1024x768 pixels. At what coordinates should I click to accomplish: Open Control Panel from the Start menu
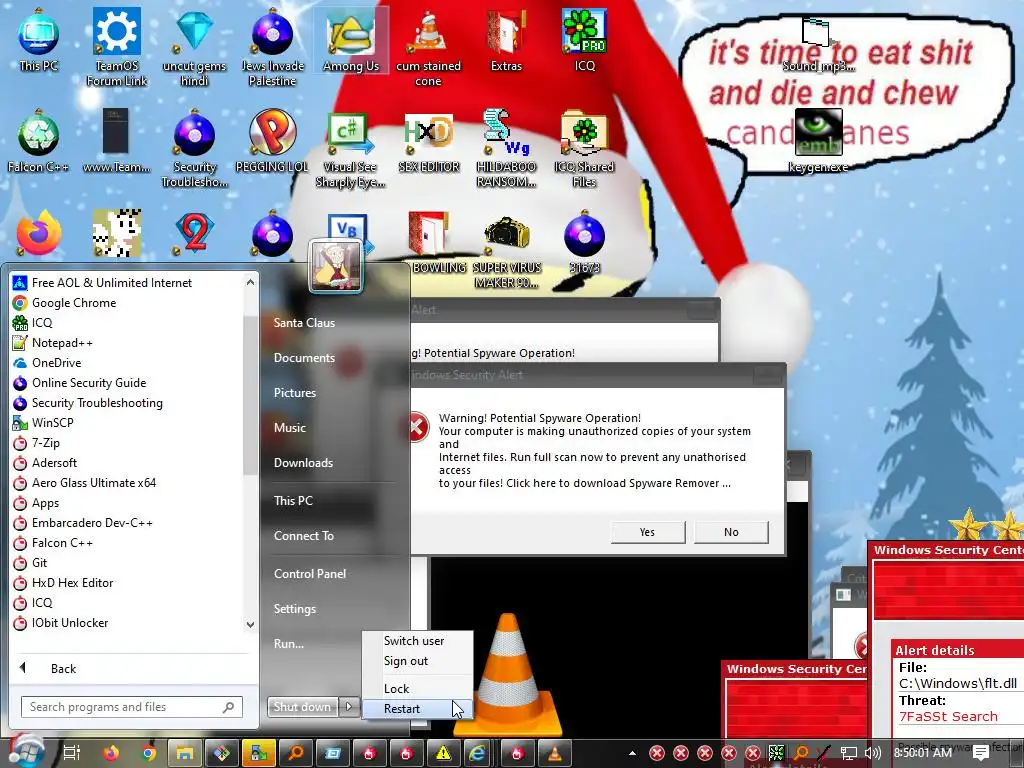310,573
